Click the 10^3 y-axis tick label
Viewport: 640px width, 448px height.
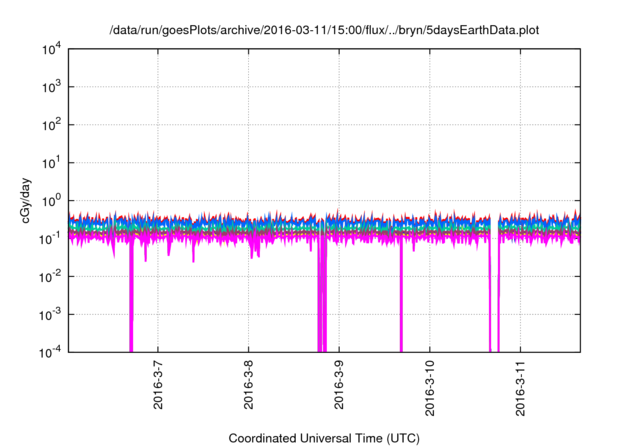click(x=52, y=87)
